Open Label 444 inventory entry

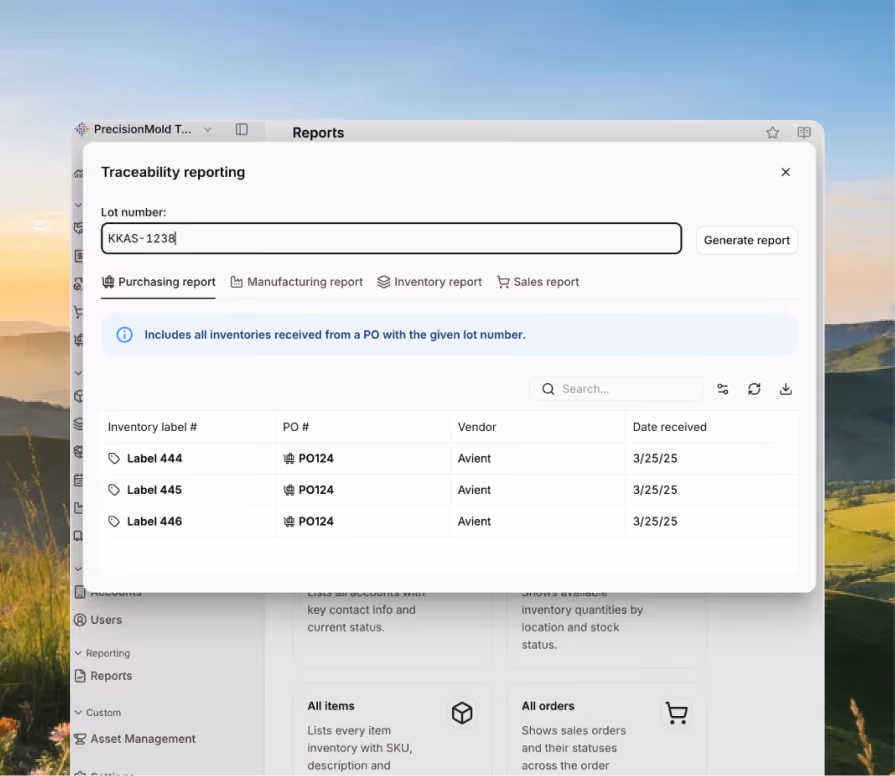click(x=154, y=459)
